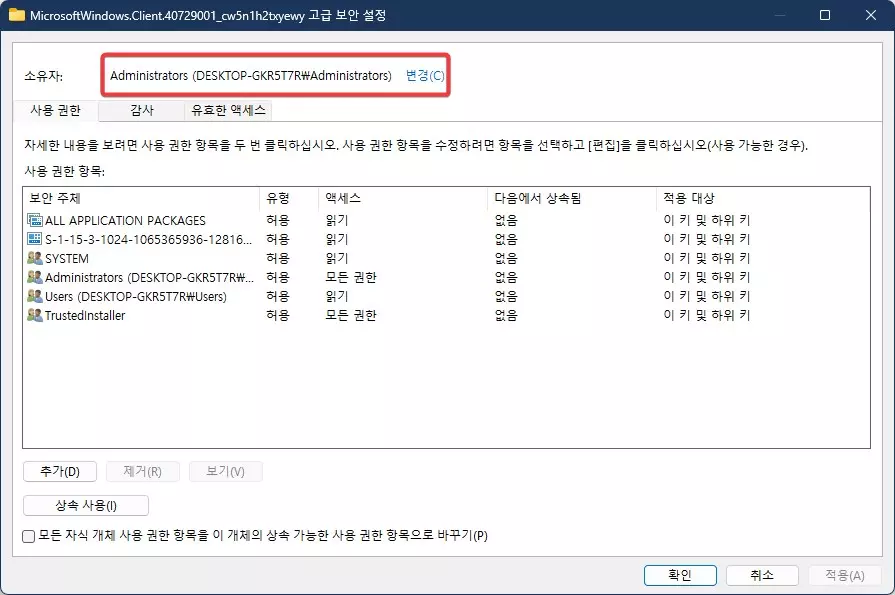Viewport: 895px width, 595px height.
Task: Click the TrustedInstaller group icon
Action: 35,315
